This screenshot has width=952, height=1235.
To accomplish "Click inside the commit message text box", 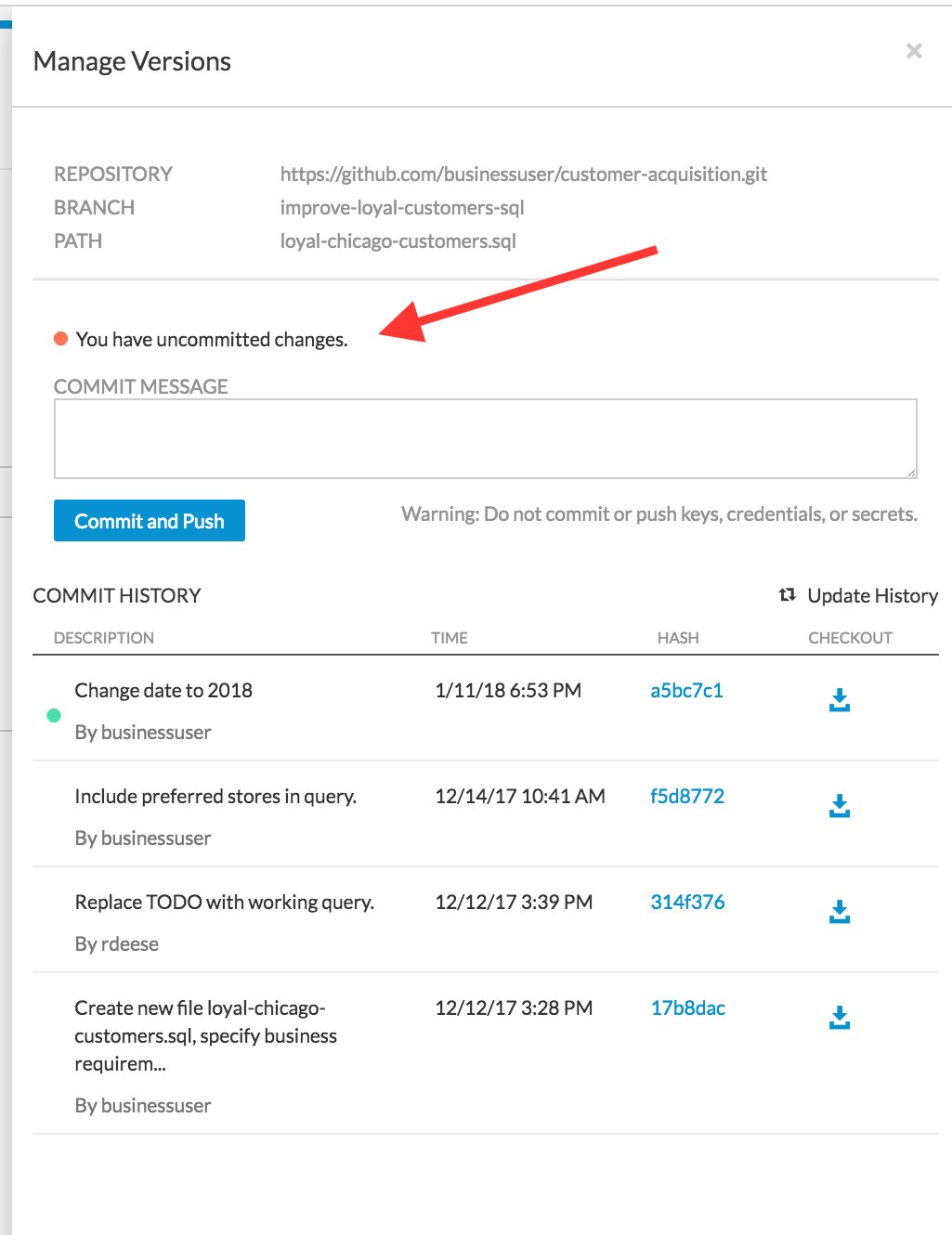I will click(485, 439).
